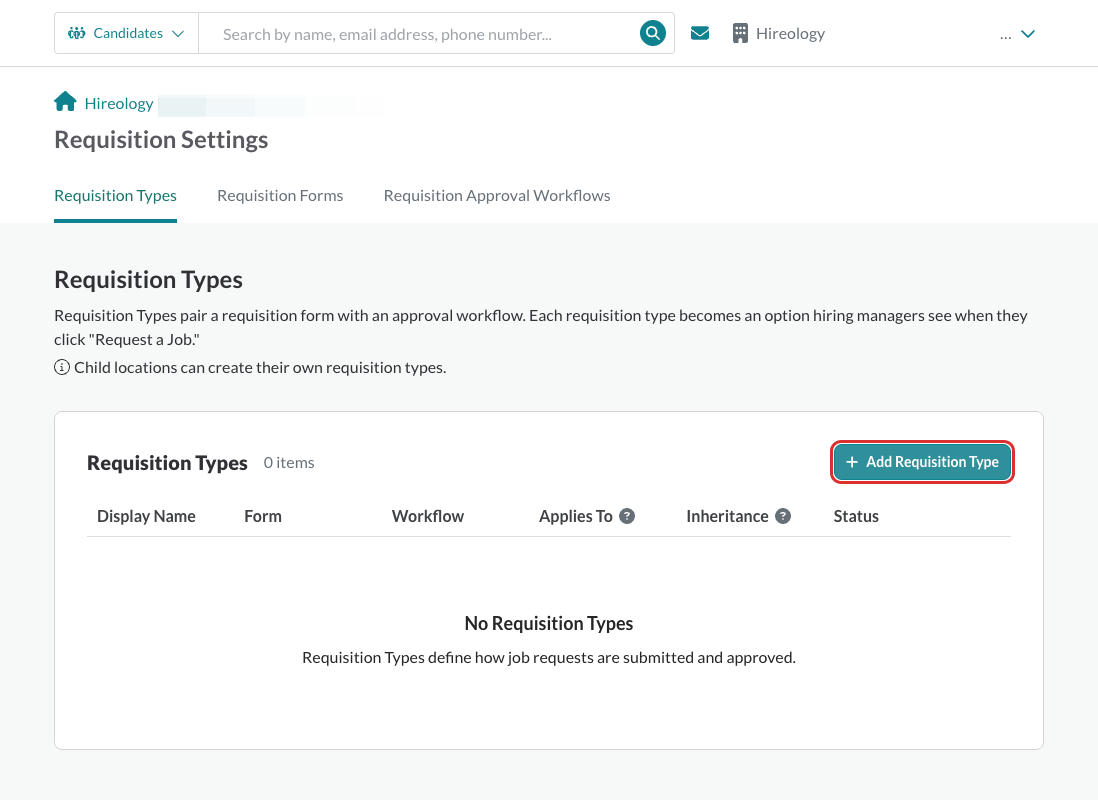Expand the user account menu chevron
1098x800 pixels.
pos(1027,34)
